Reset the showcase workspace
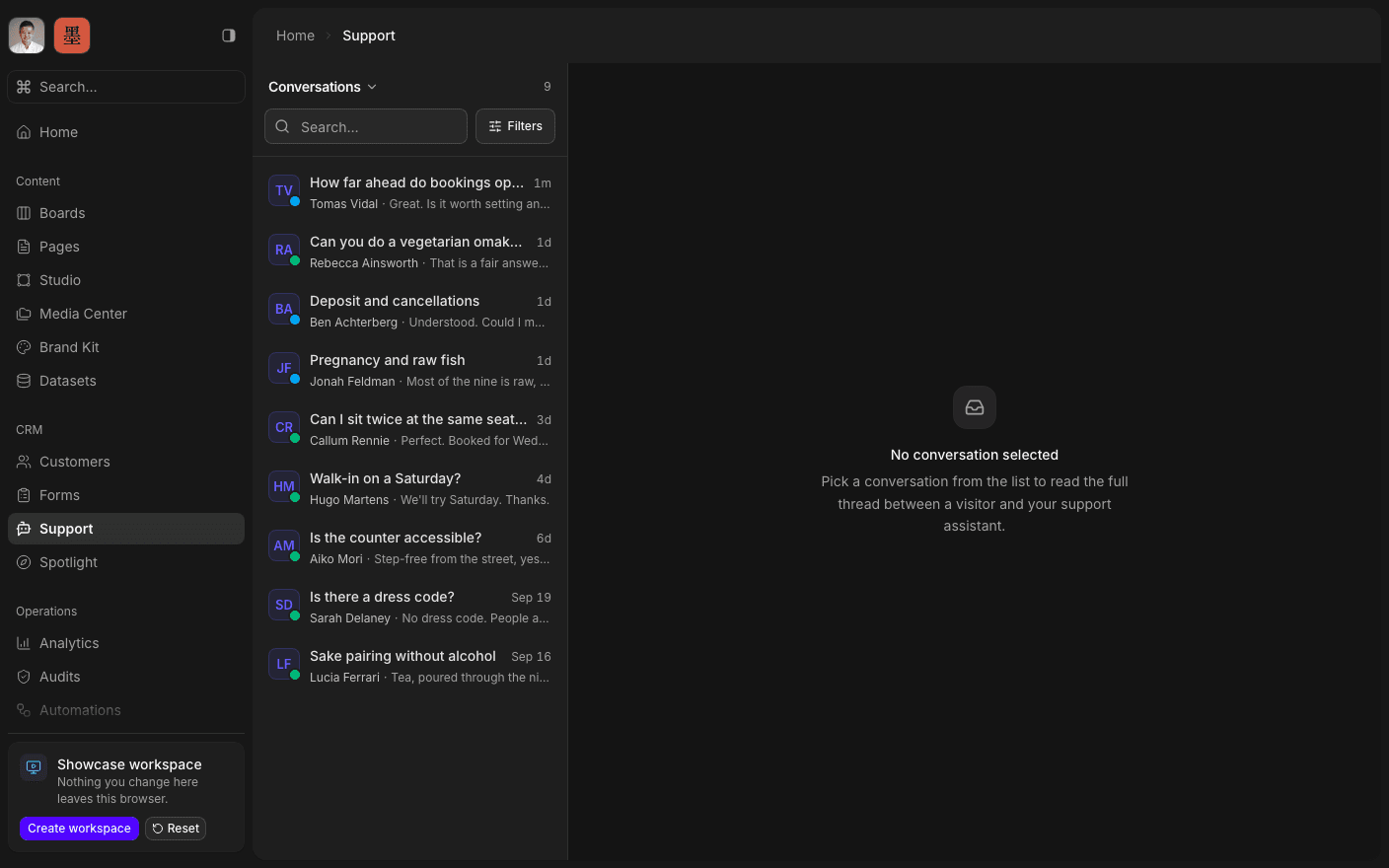The width and height of the screenshot is (1389, 868). [x=176, y=829]
